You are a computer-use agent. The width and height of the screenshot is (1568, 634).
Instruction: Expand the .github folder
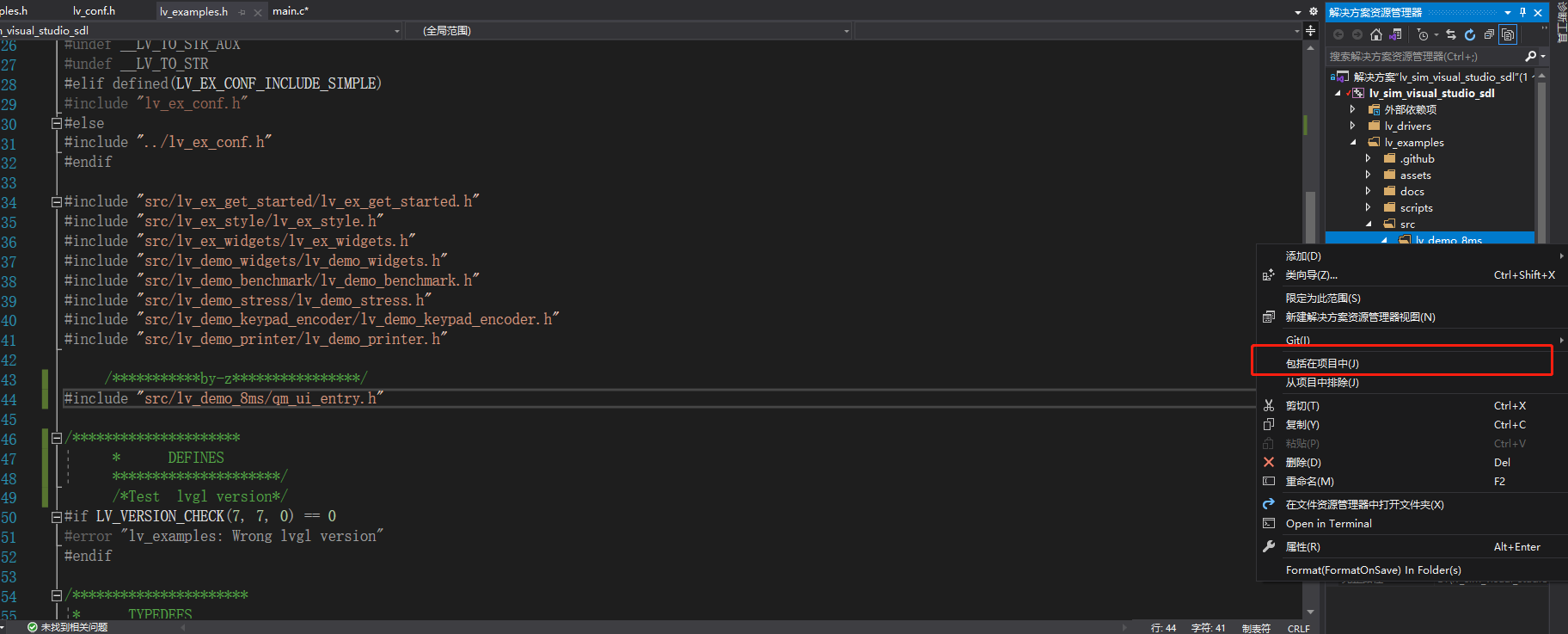[1369, 158]
